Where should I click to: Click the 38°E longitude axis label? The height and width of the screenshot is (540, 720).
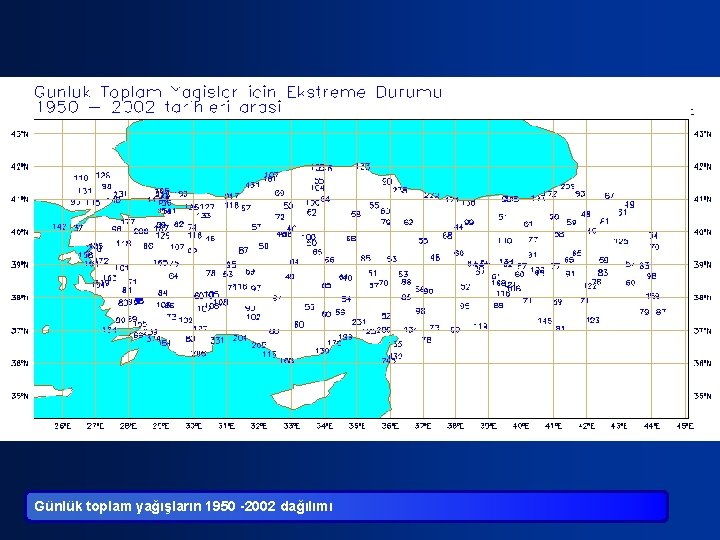pos(456,426)
